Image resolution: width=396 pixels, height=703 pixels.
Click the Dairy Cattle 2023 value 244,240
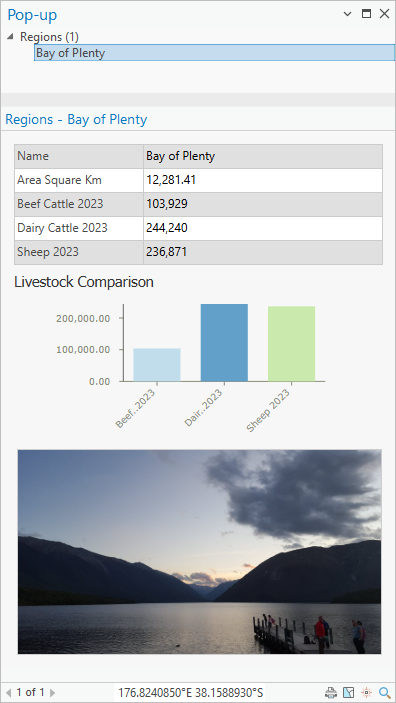[167, 228]
